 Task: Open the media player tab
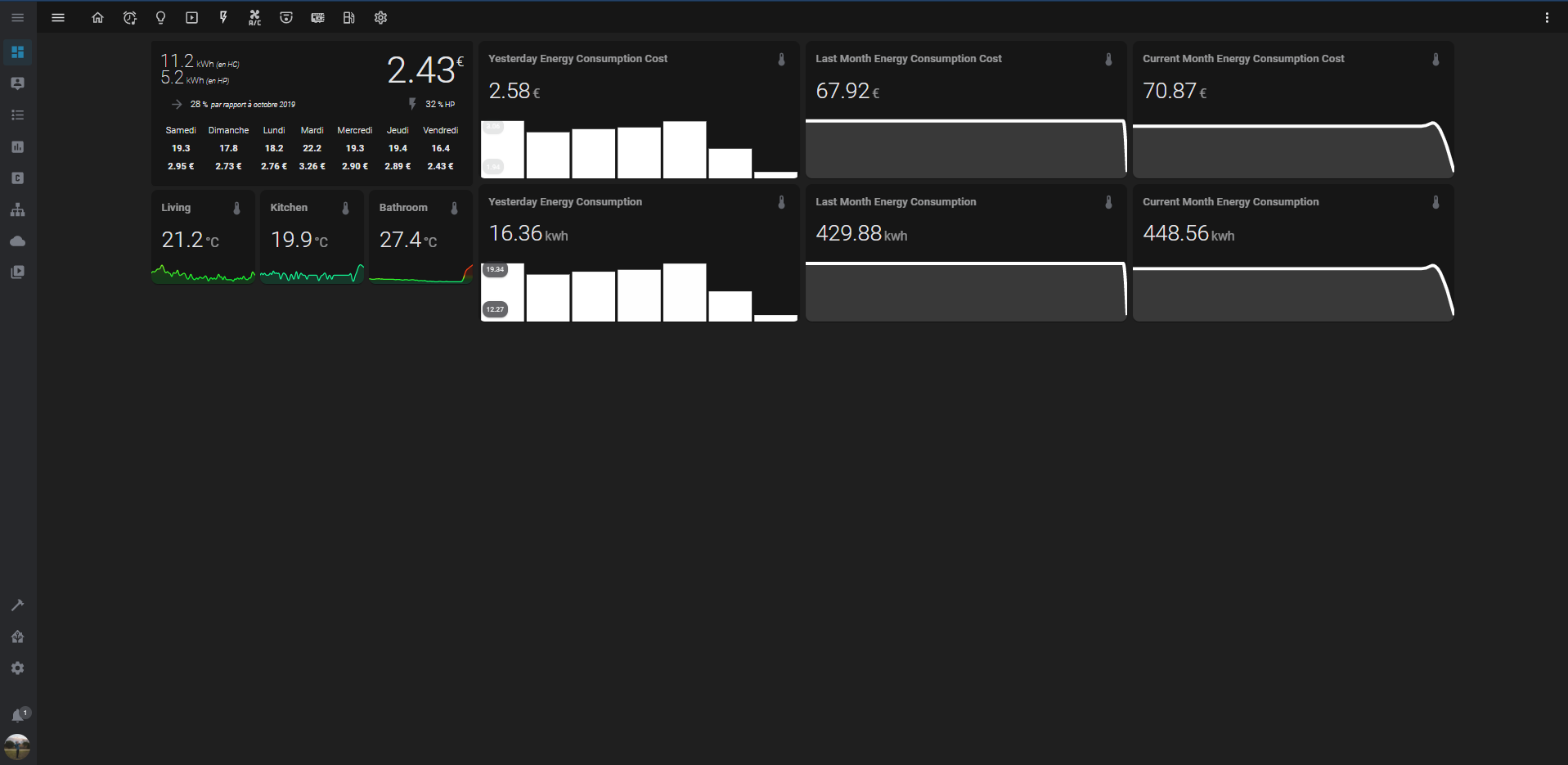coord(191,17)
